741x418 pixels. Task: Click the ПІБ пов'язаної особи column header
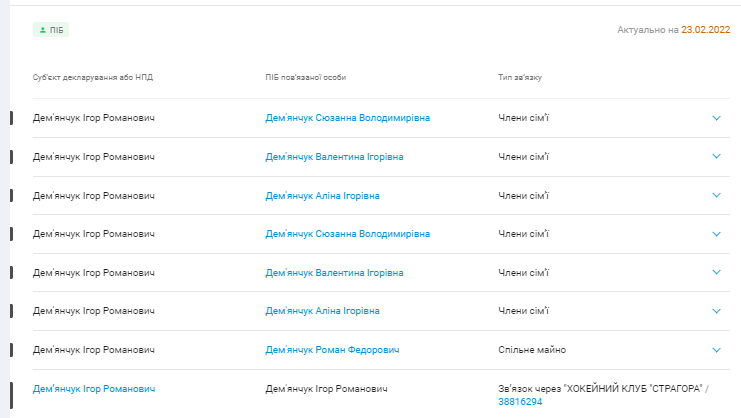306,77
